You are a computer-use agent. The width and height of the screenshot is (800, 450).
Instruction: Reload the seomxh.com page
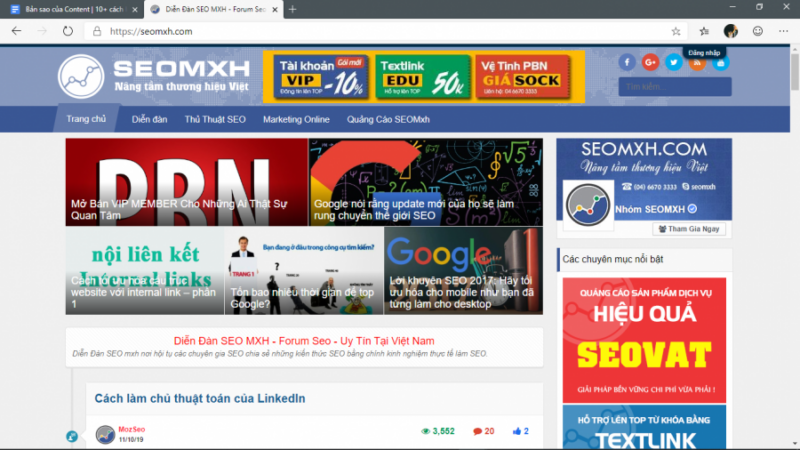pyautogui.click(x=67, y=31)
